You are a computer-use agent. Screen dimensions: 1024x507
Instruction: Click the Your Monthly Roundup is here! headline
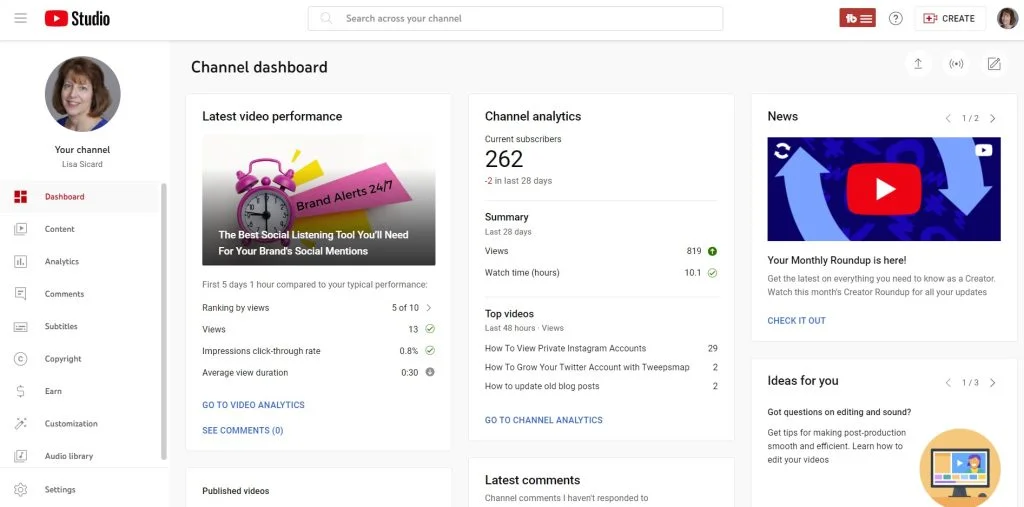(x=837, y=260)
